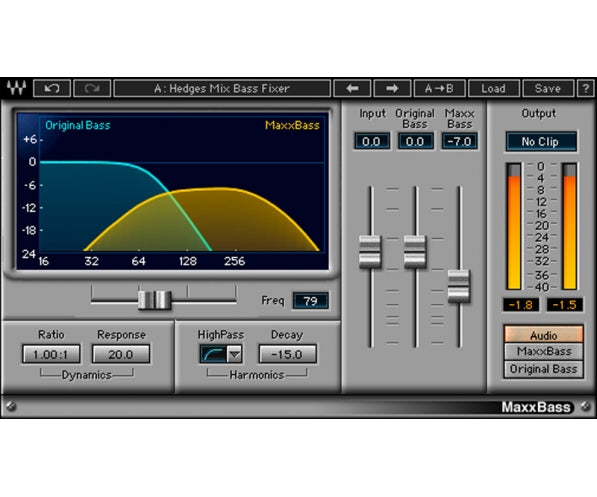
Task: Click the MaxxBass graph label
Action: 292,125
